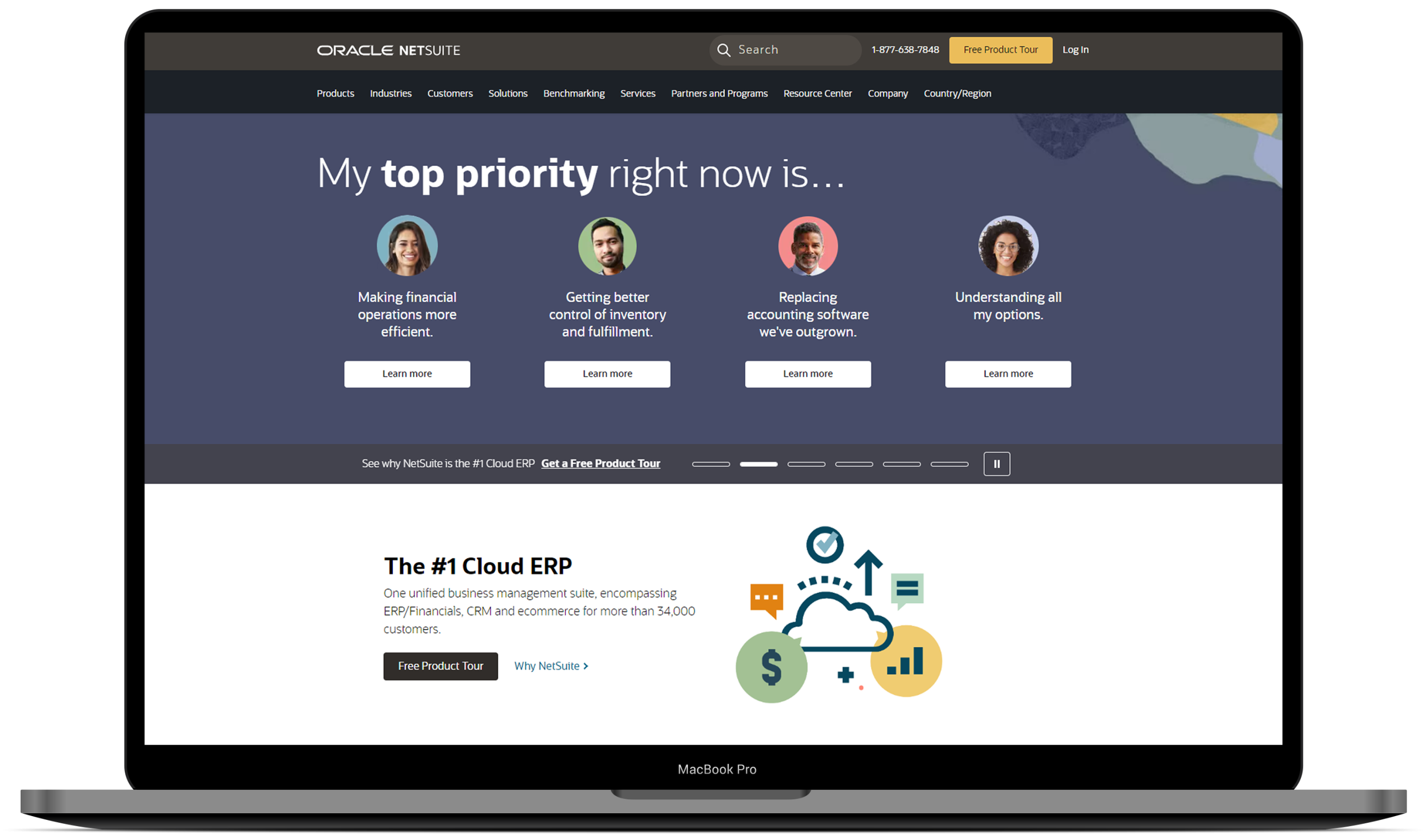Click the pause button on the carousel

[997, 463]
